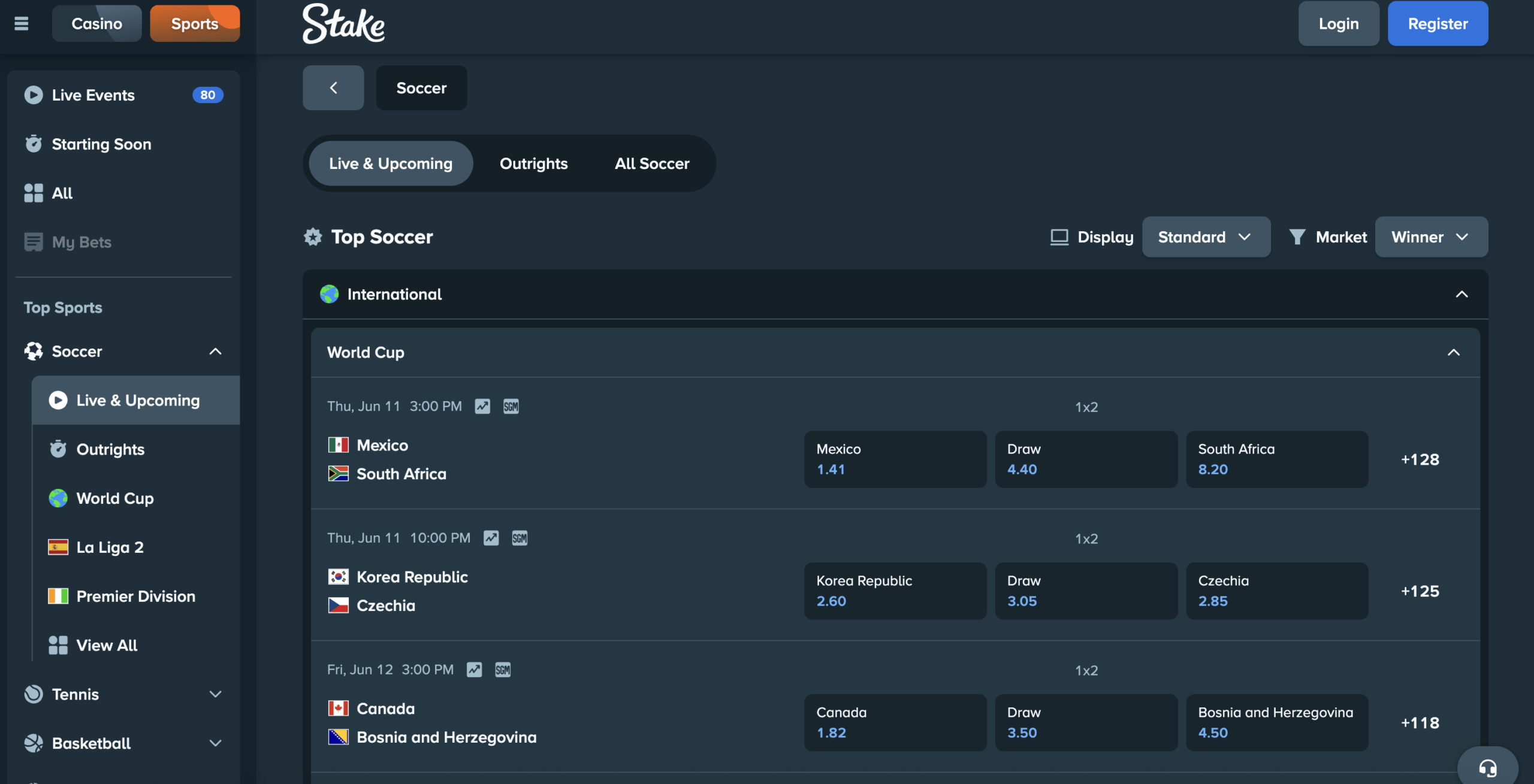Bet on Mexico at 1.41
The height and width of the screenshot is (784, 1534).
895,459
